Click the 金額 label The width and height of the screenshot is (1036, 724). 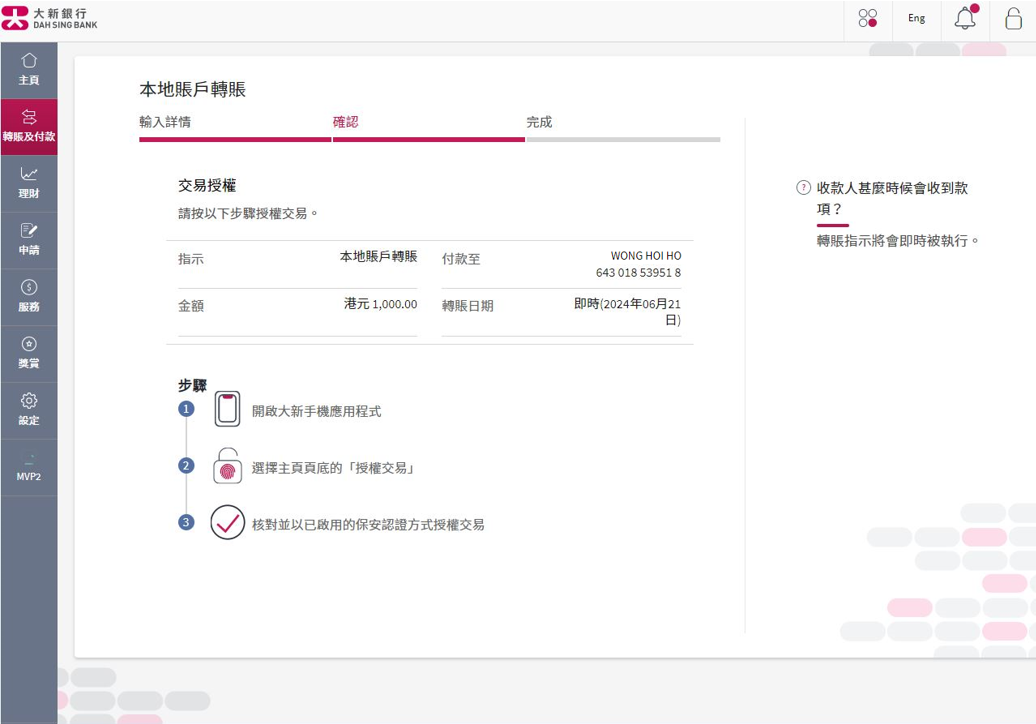pos(191,306)
